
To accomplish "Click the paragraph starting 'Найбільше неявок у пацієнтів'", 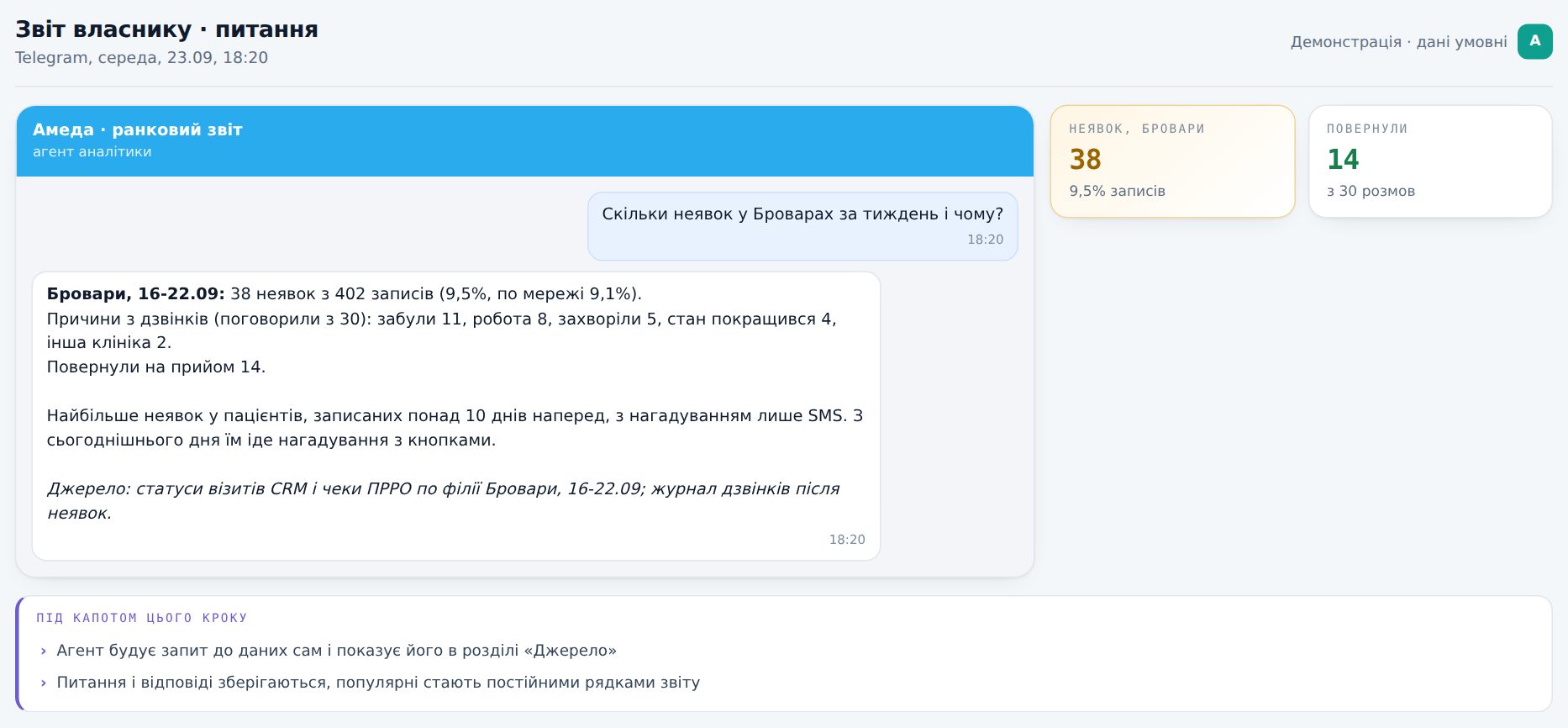I will tap(455, 428).
